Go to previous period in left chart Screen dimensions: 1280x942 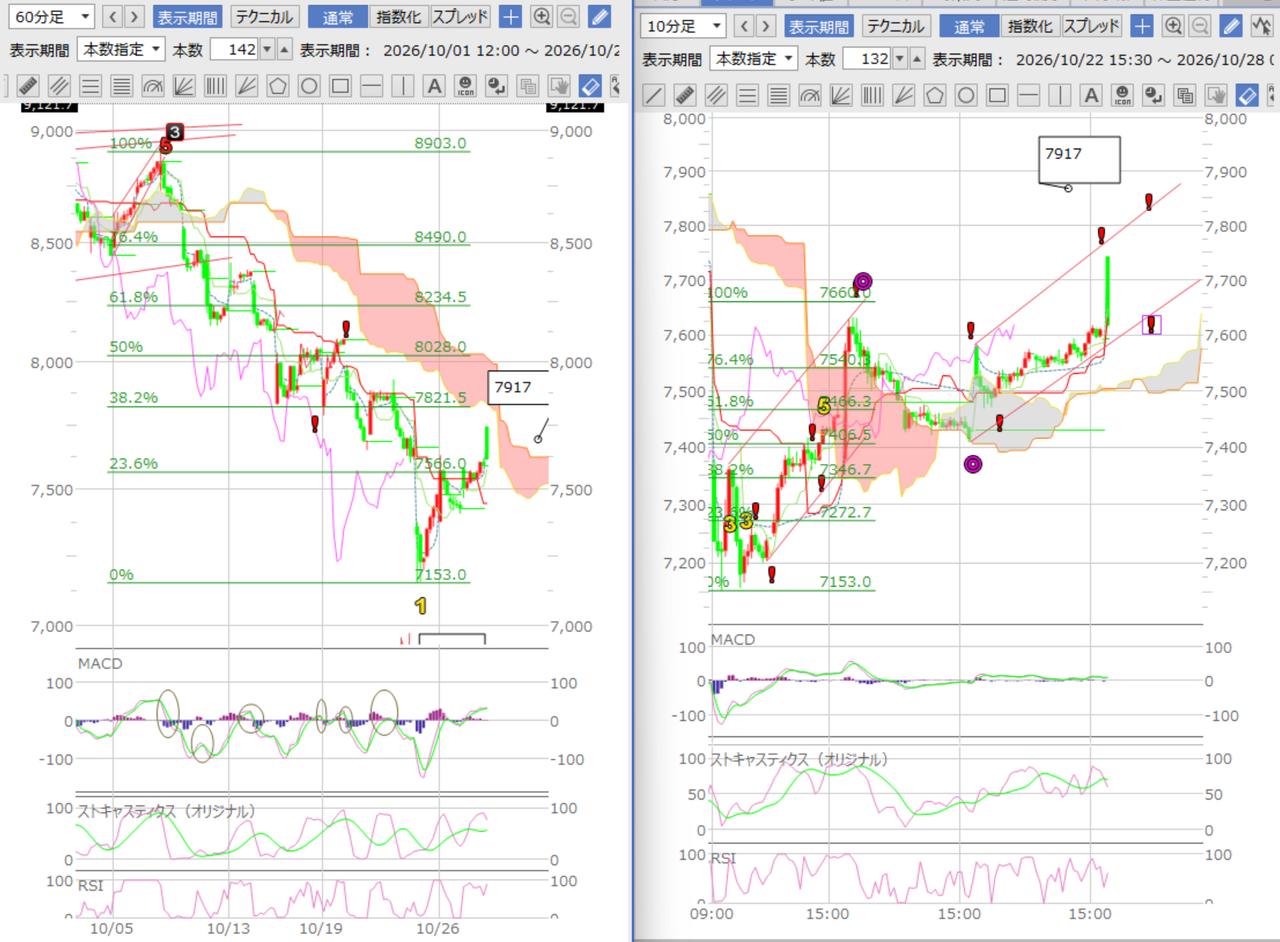[x=113, y=16]
